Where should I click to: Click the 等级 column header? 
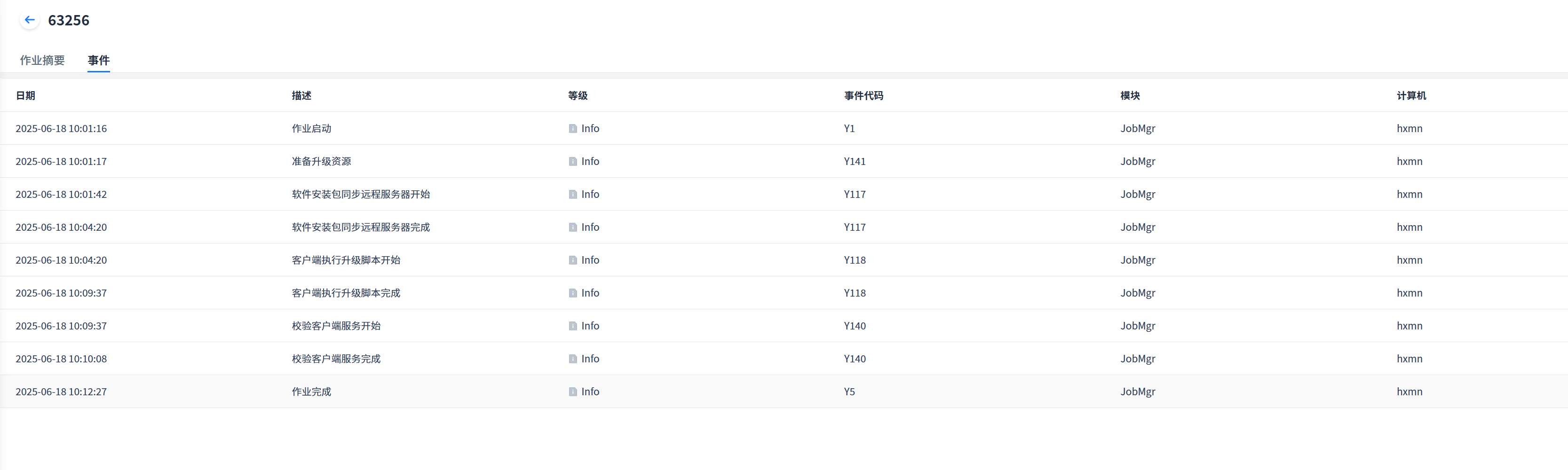578,95
